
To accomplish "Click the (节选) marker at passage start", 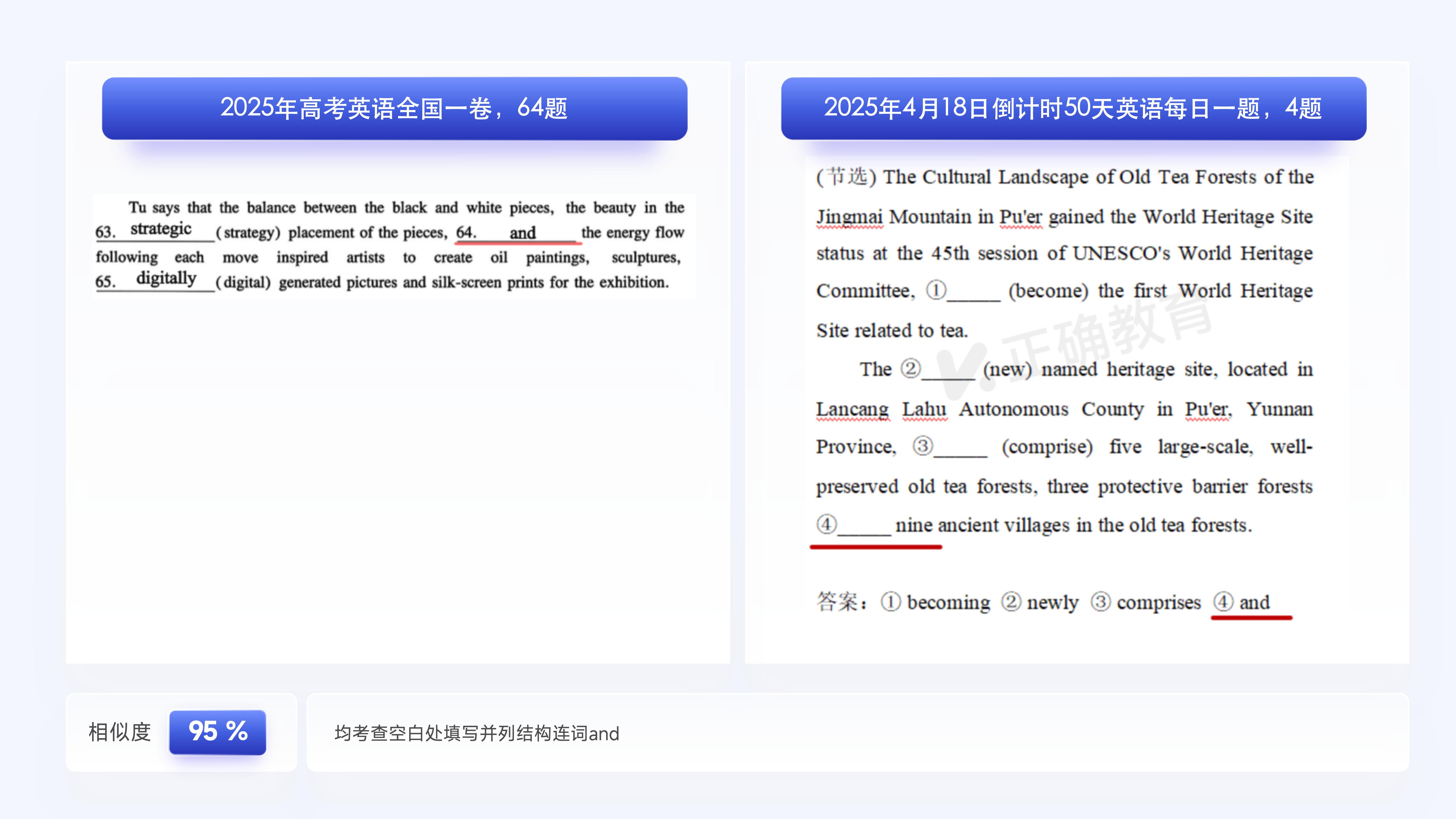I will click(x=846, y=177).
